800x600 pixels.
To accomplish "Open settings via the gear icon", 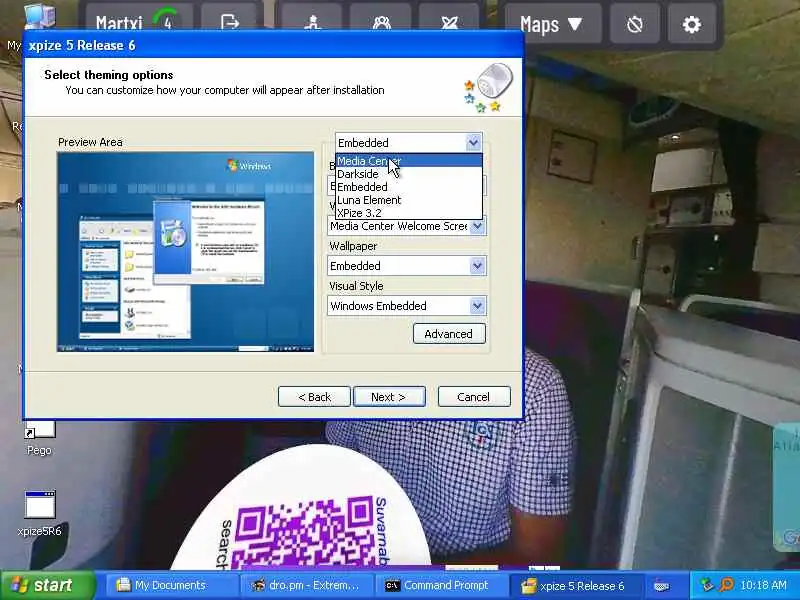I will coord(691,23).
